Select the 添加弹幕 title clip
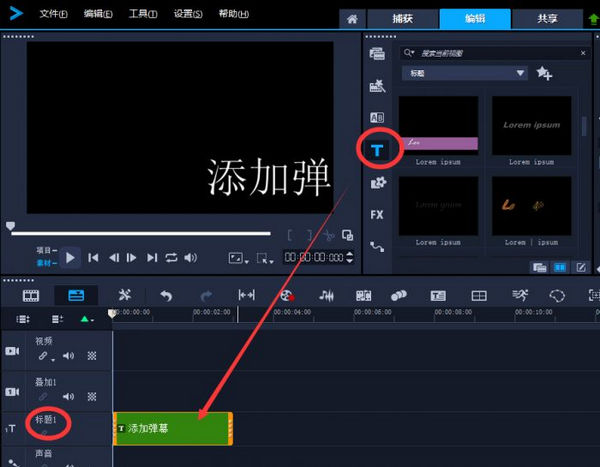 pyautogui.click(x=173, y=429)
